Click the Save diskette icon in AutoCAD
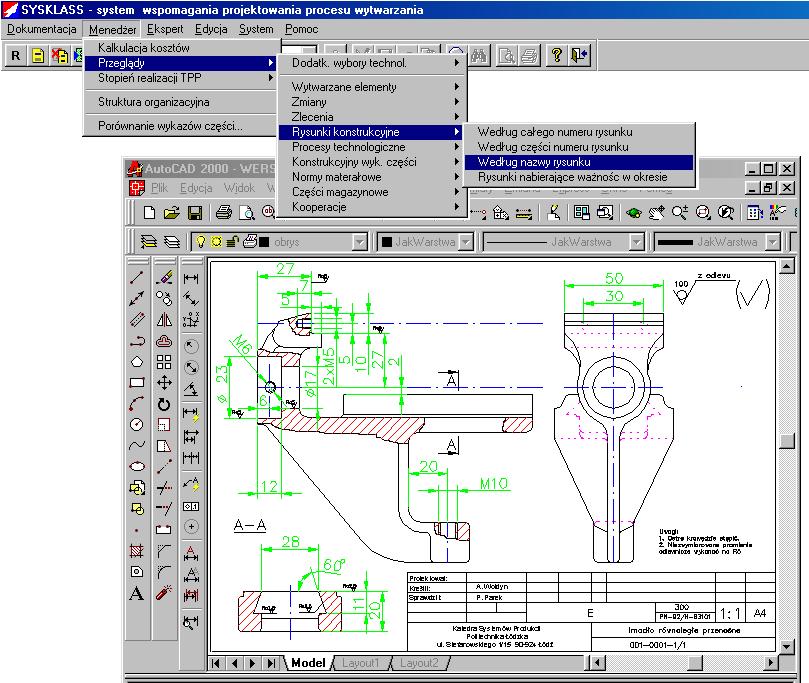The height and width of the screenshot is (683, 809). coord(195,213)
